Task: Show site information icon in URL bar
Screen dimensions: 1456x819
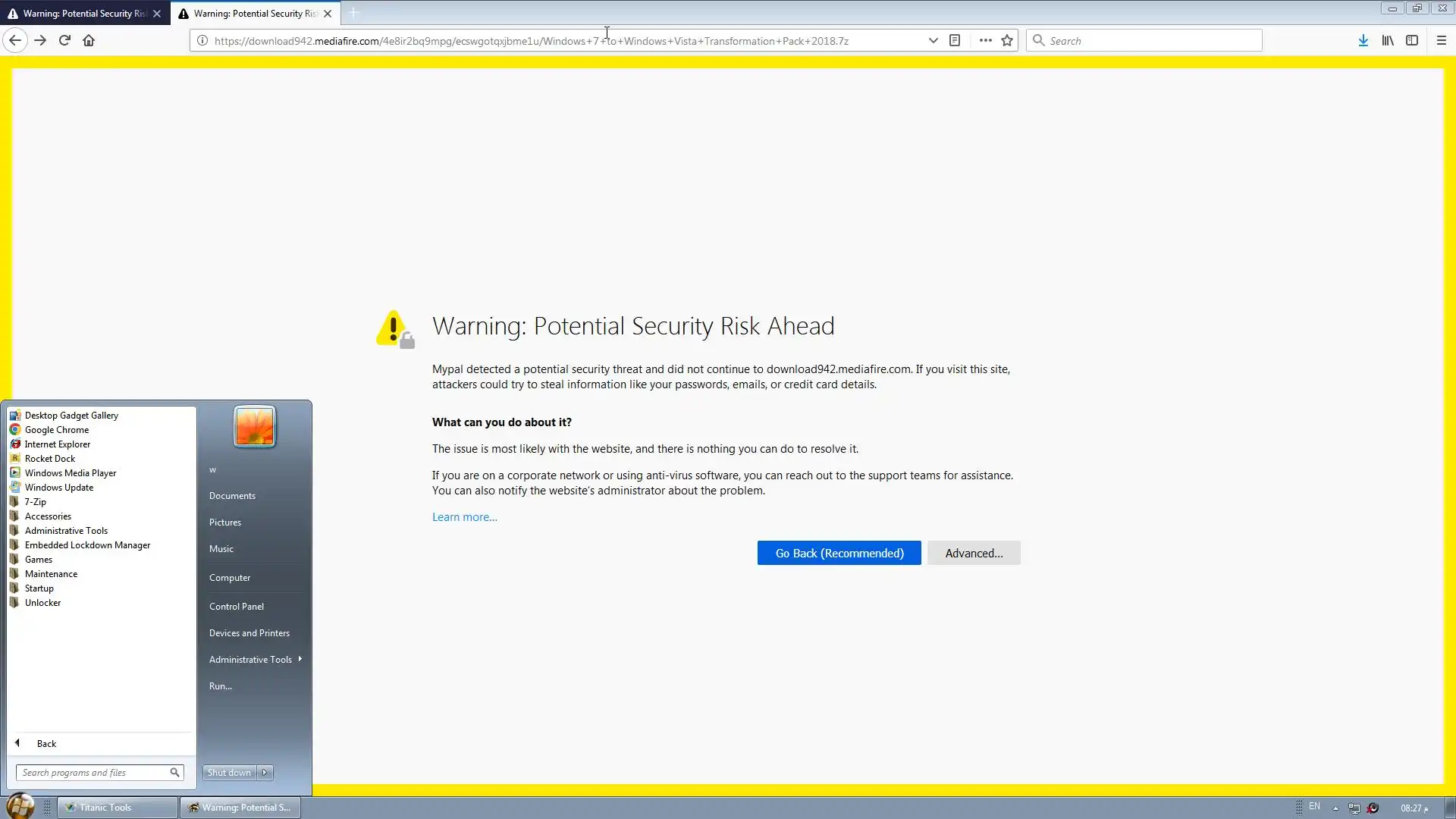Action: coord(202,41)
